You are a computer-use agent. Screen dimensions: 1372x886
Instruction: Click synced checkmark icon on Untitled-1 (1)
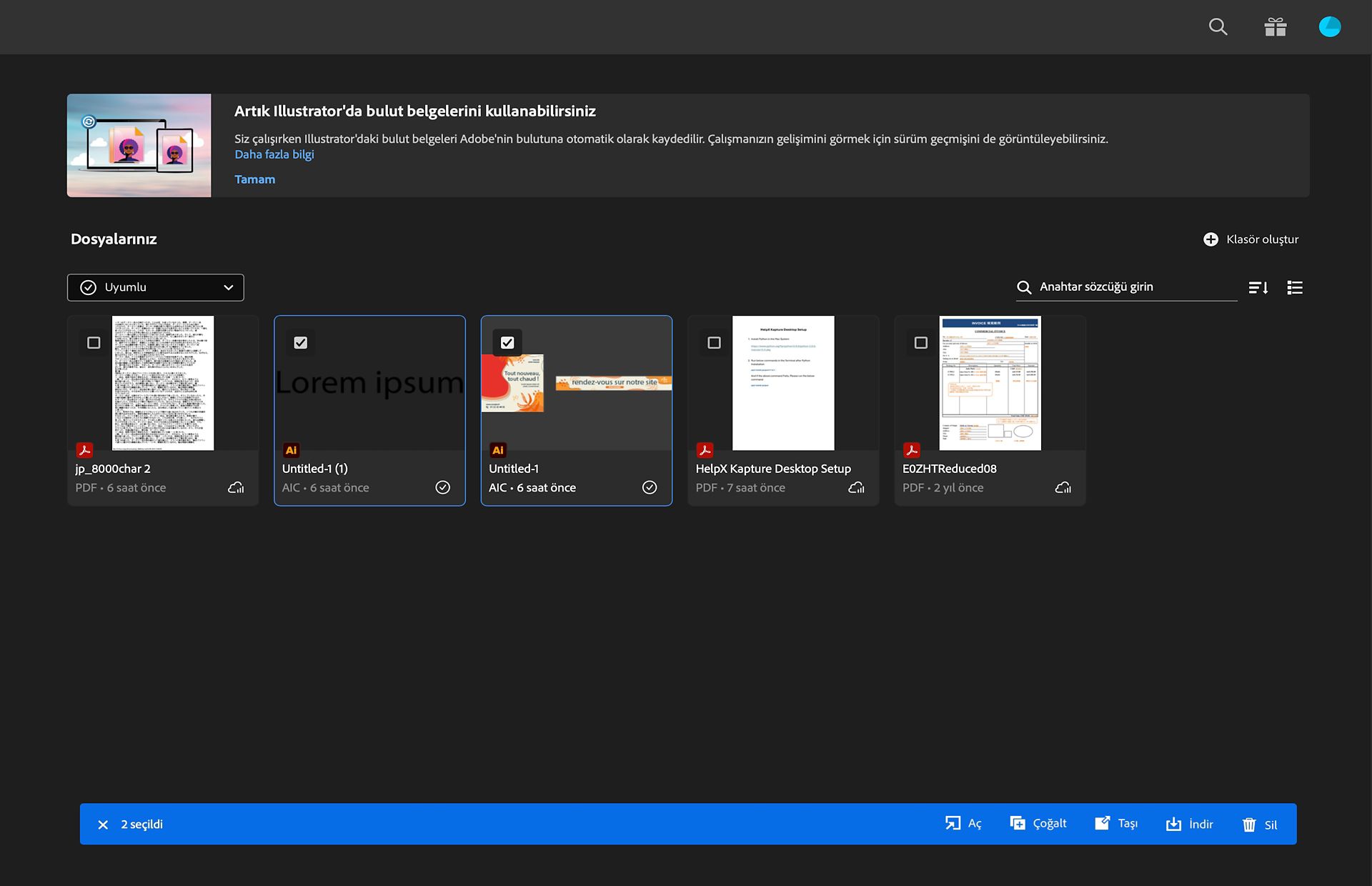pyautogui.click(x=443, y=487)
